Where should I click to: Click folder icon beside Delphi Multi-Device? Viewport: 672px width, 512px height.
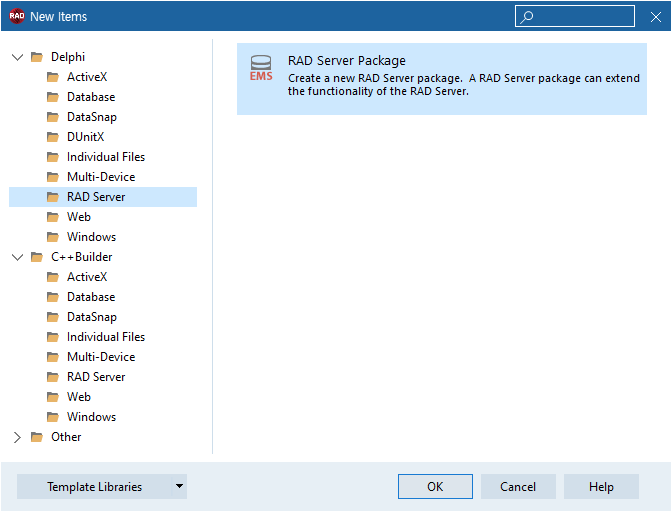pyautogui.click(x=53, y=177)
